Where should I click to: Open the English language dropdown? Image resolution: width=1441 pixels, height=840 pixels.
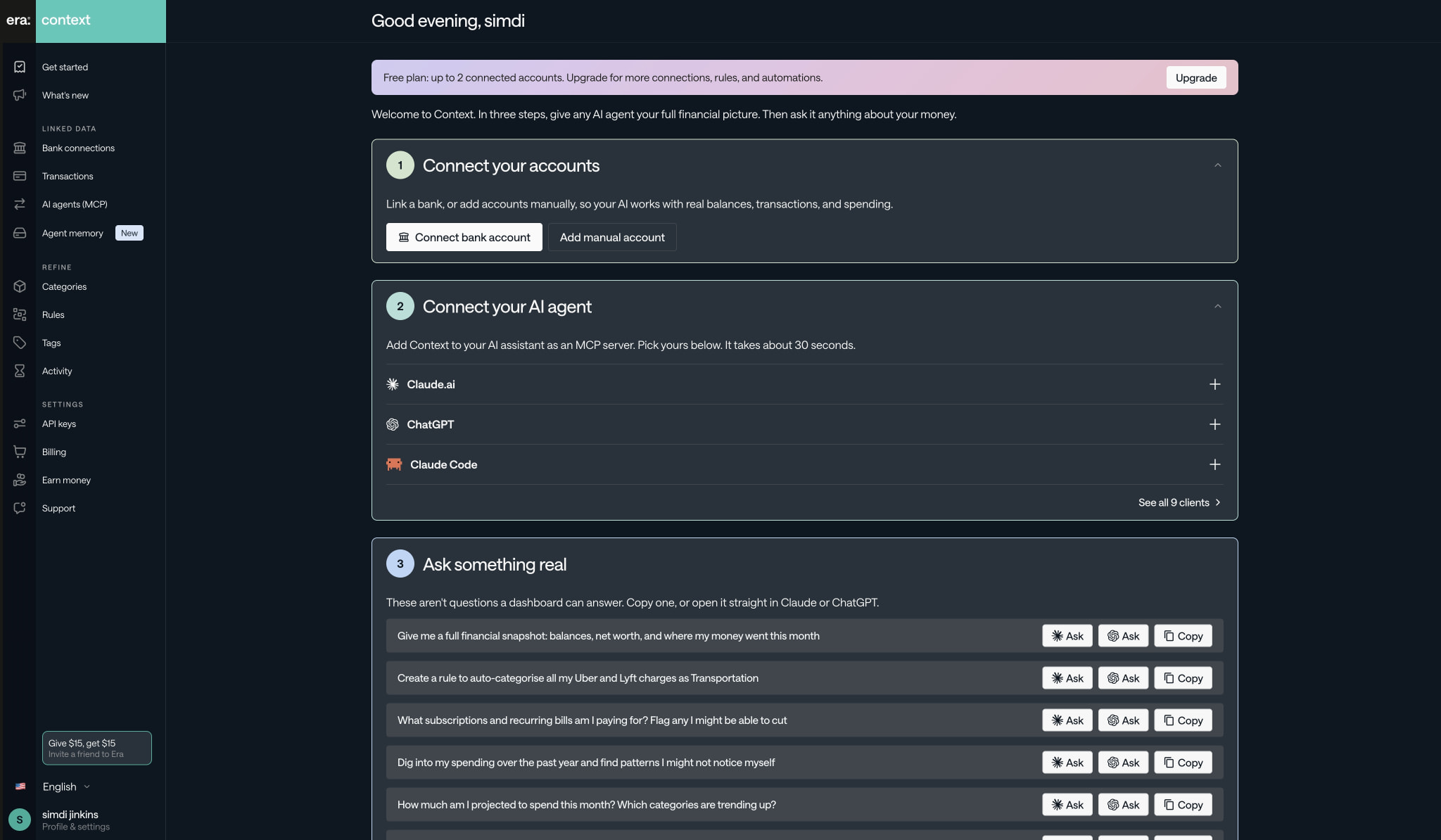point(66,787)
